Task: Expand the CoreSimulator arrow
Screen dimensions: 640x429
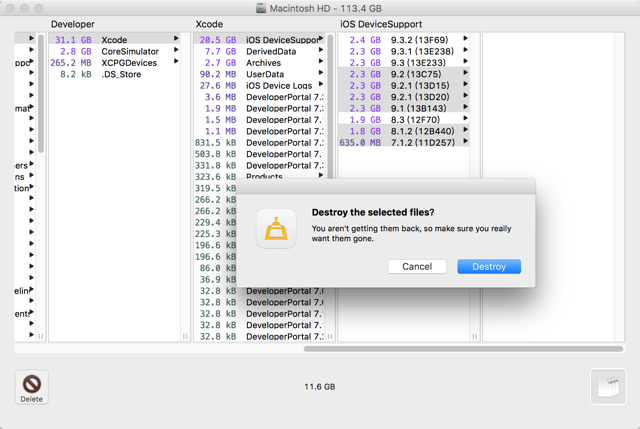Action: pos(176,50)
